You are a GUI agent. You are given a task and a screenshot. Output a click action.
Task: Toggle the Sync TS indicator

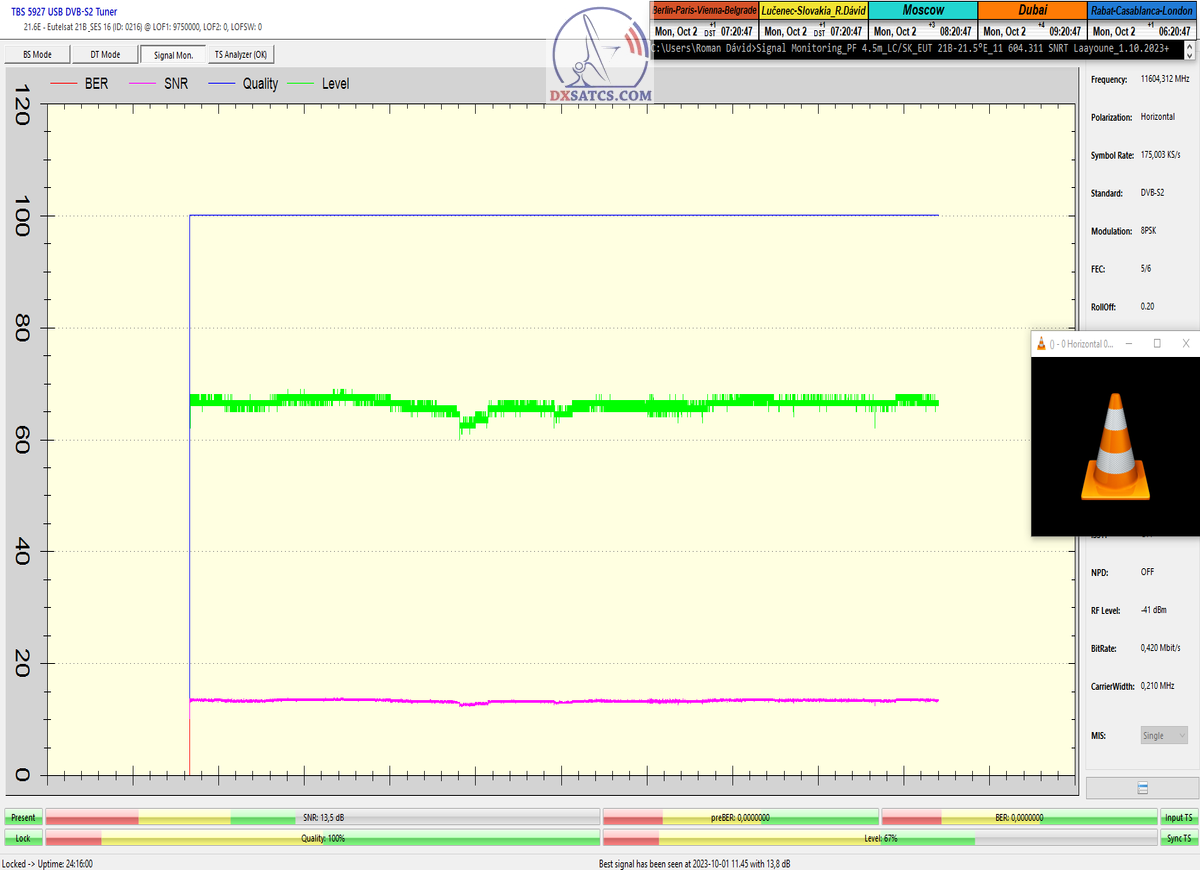pyautogui.click(x=1178, y=838)
